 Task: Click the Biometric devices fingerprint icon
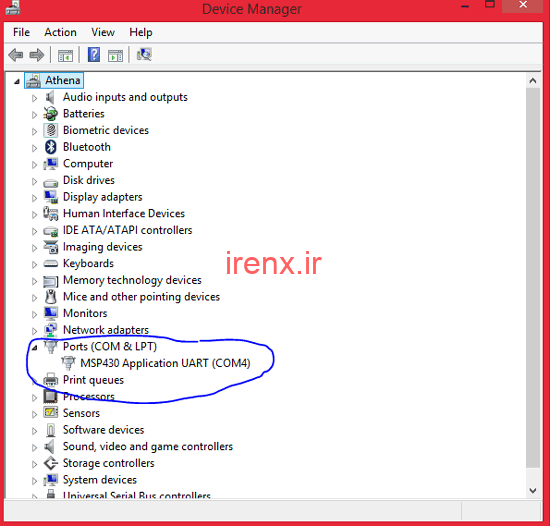pyautogui.click(x=51, y=130)
